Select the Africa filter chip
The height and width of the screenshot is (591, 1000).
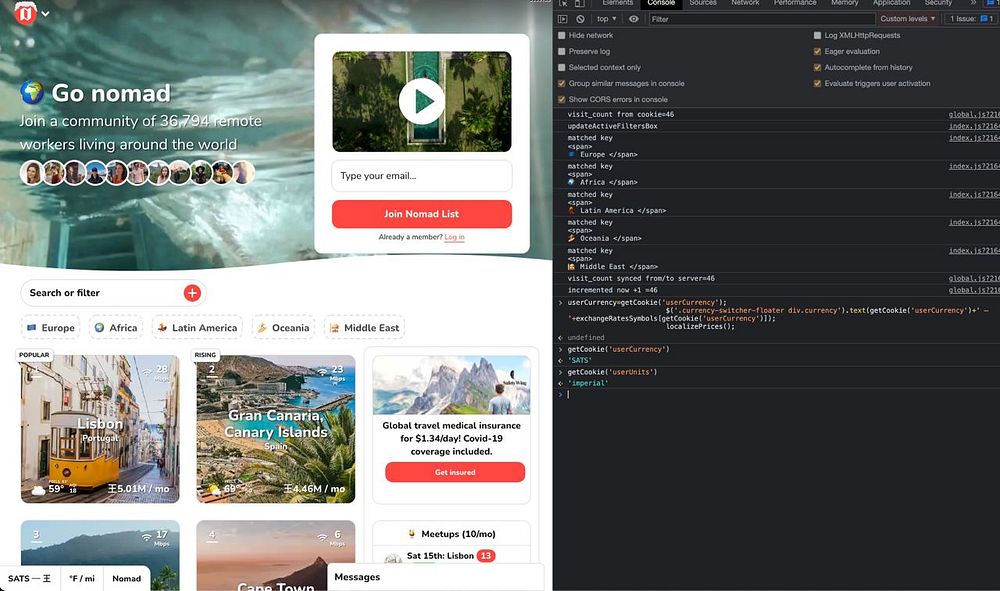[x=116, y=328]
